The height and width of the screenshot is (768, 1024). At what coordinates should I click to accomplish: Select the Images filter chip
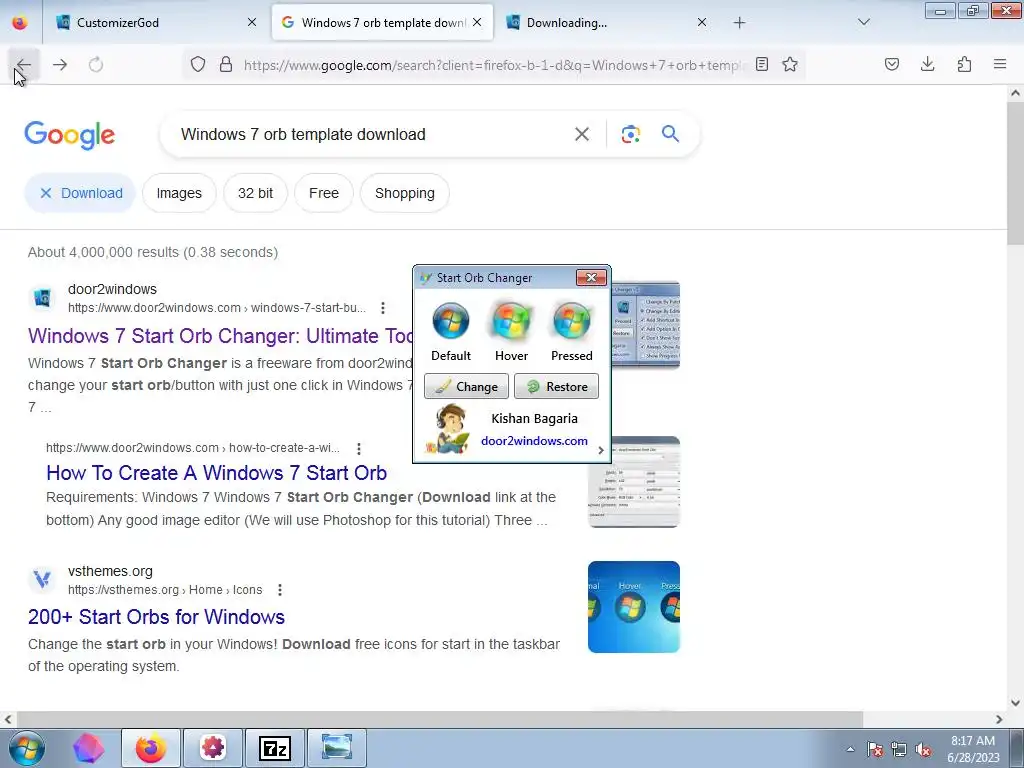point(179,193)
